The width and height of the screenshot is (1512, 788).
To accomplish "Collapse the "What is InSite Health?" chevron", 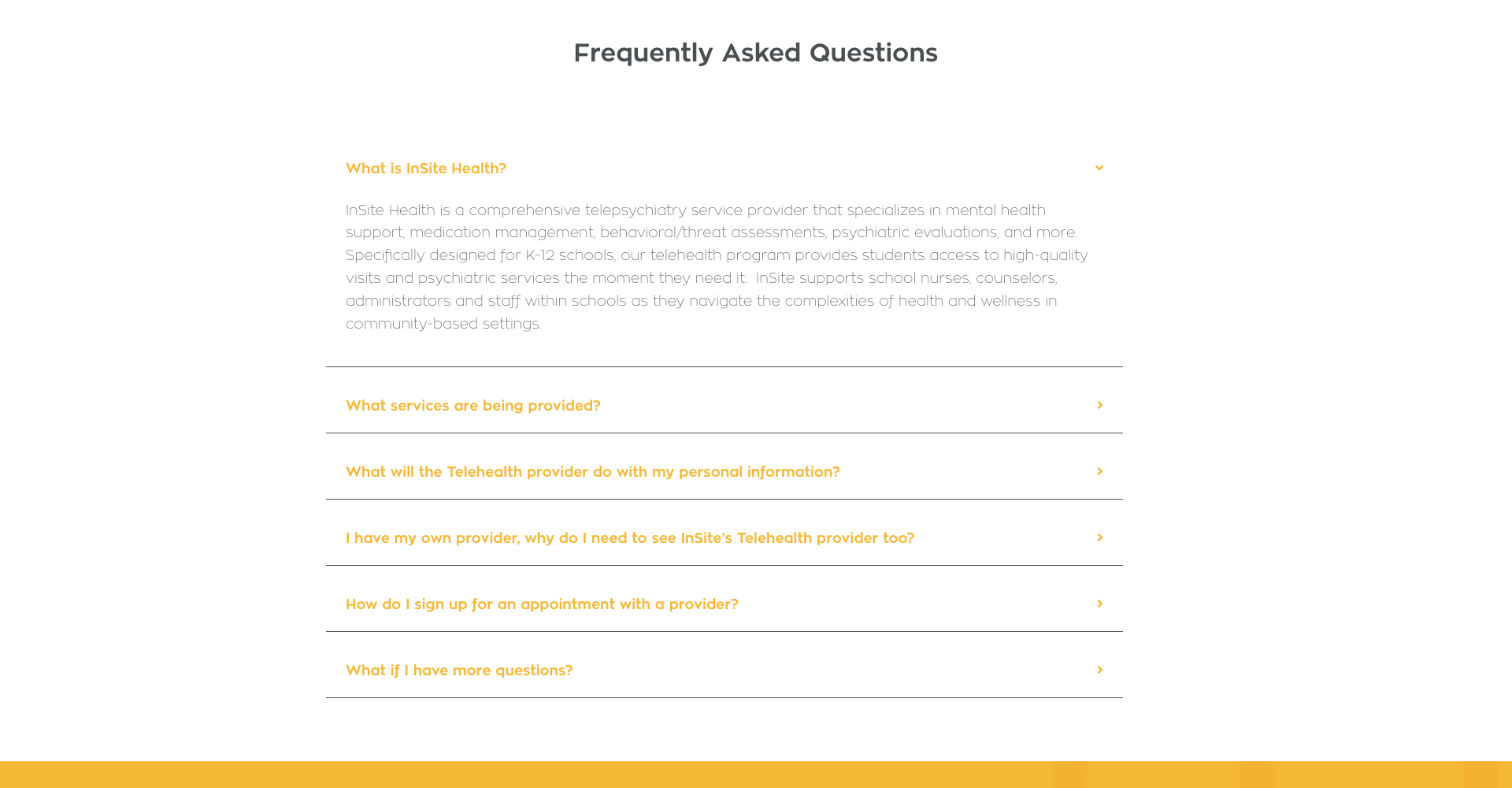I will pyautogui.click(x=1099, y=168).
